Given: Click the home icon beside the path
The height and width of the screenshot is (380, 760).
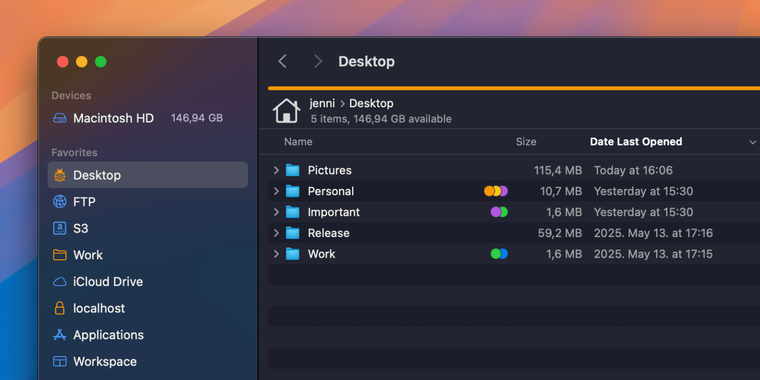Looking at the screenshot, I should (286, 111).
